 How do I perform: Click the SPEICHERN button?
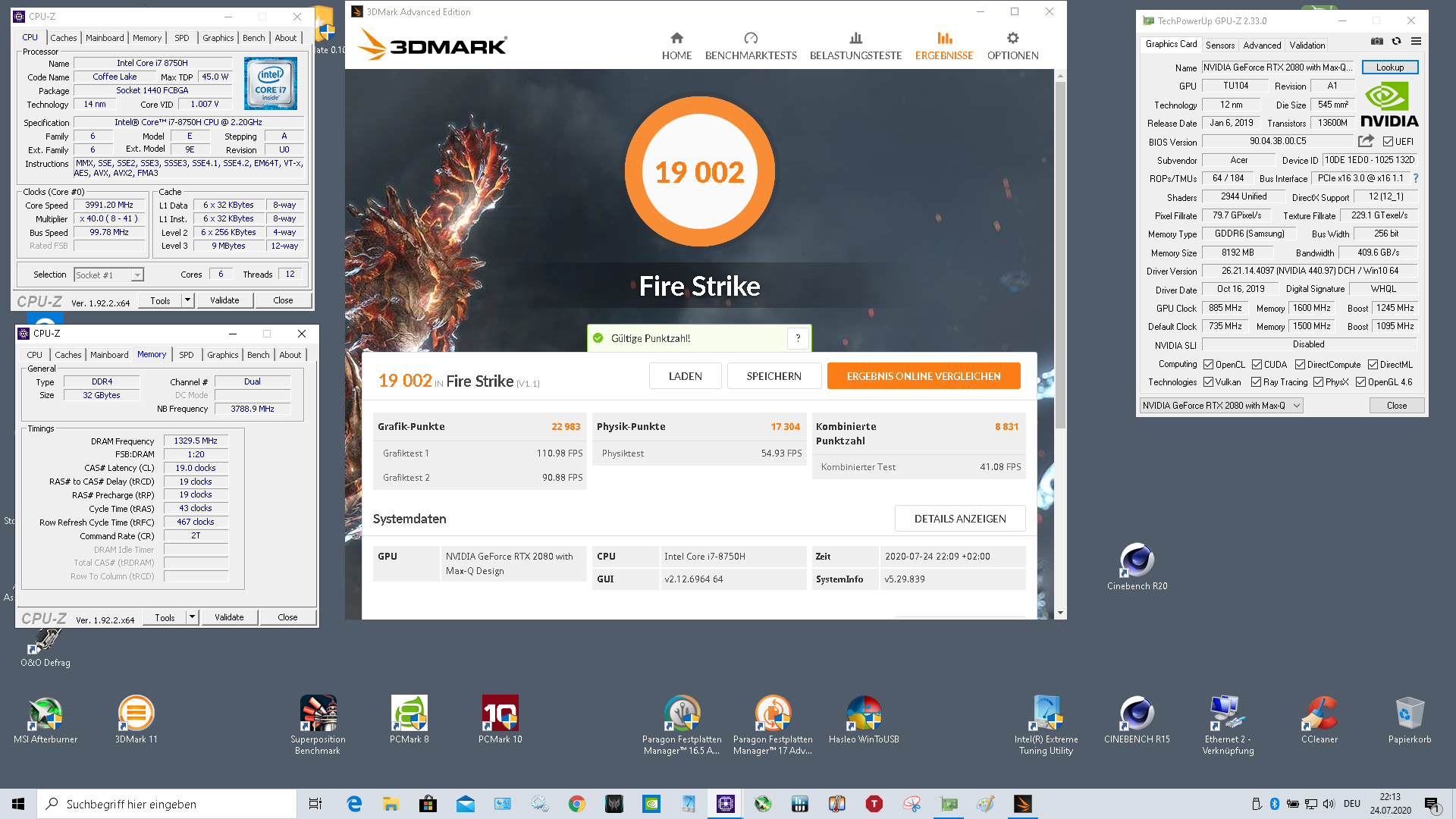click(x=774, y=376)
